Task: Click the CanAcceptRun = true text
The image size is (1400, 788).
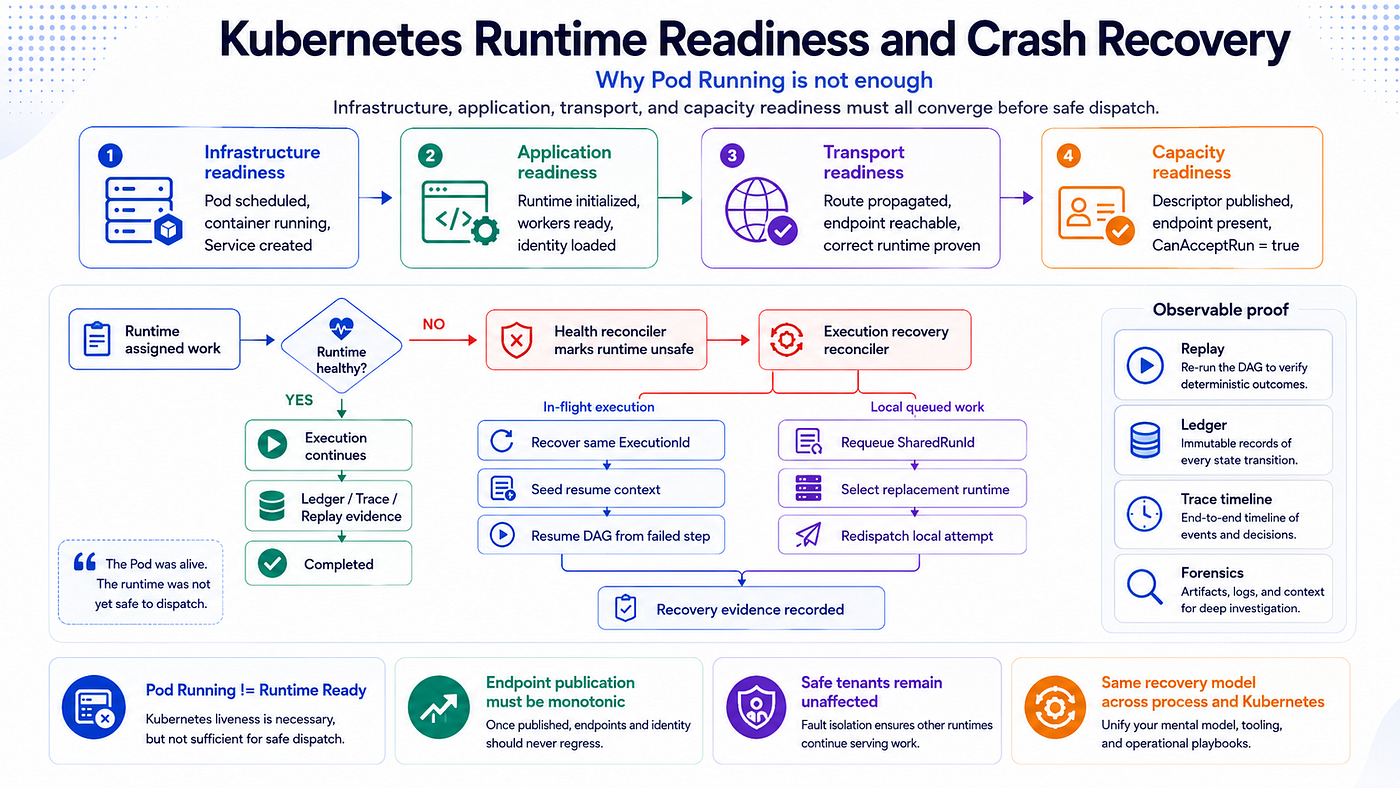Action: point(1225,245)
